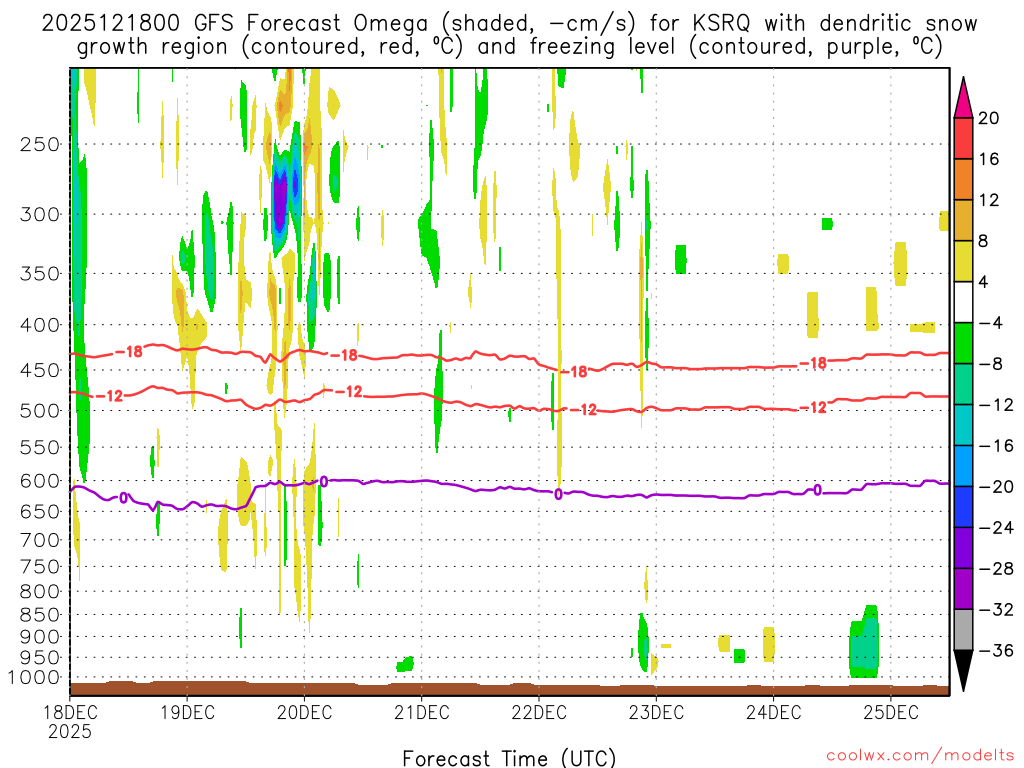The width and height of the screenshot is (1024, 768).
Task: Click the colorbar label -24
Action: tap(996, 528)
